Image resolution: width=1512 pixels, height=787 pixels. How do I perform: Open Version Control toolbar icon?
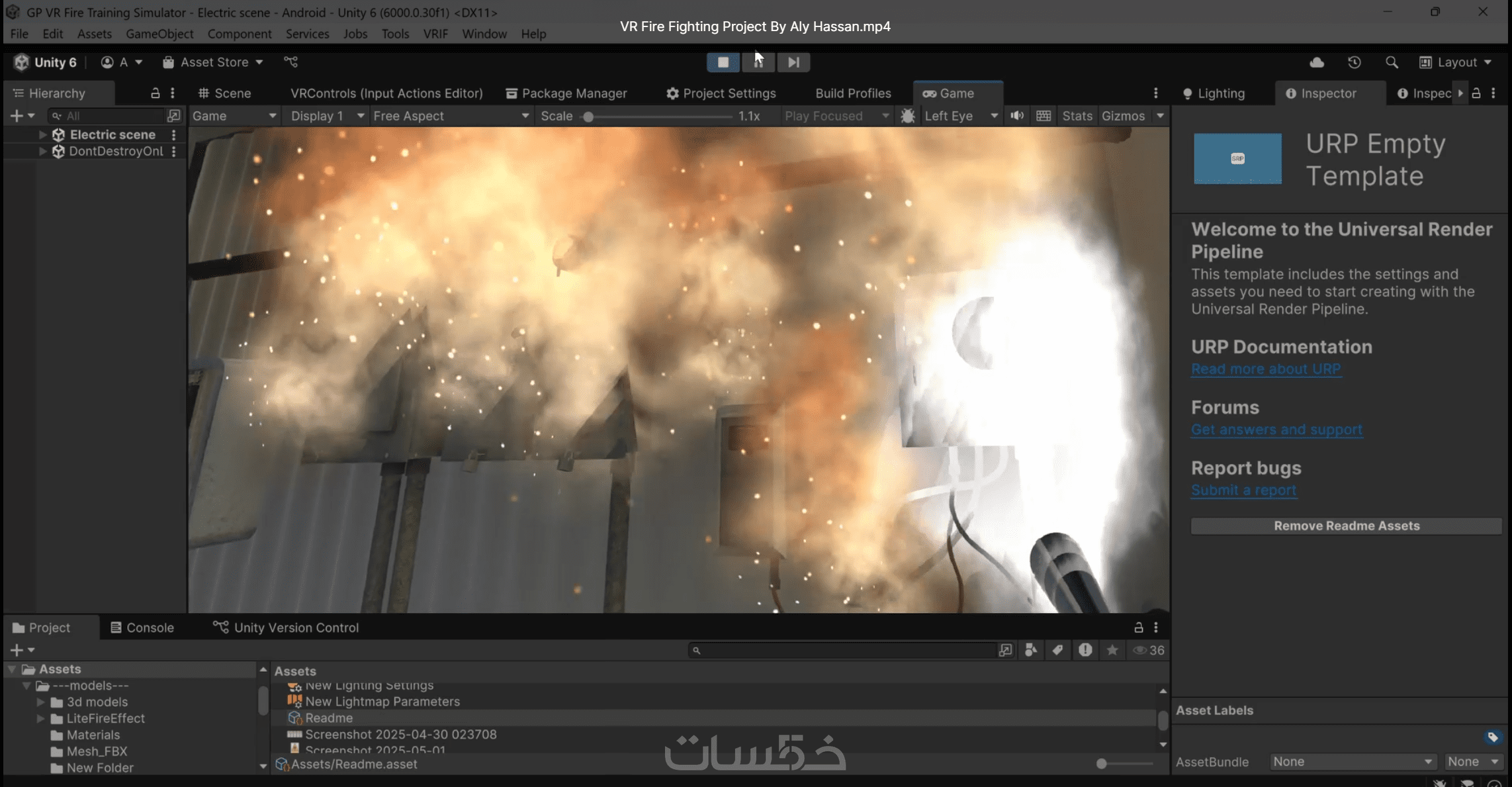click(x=291, y=62)
